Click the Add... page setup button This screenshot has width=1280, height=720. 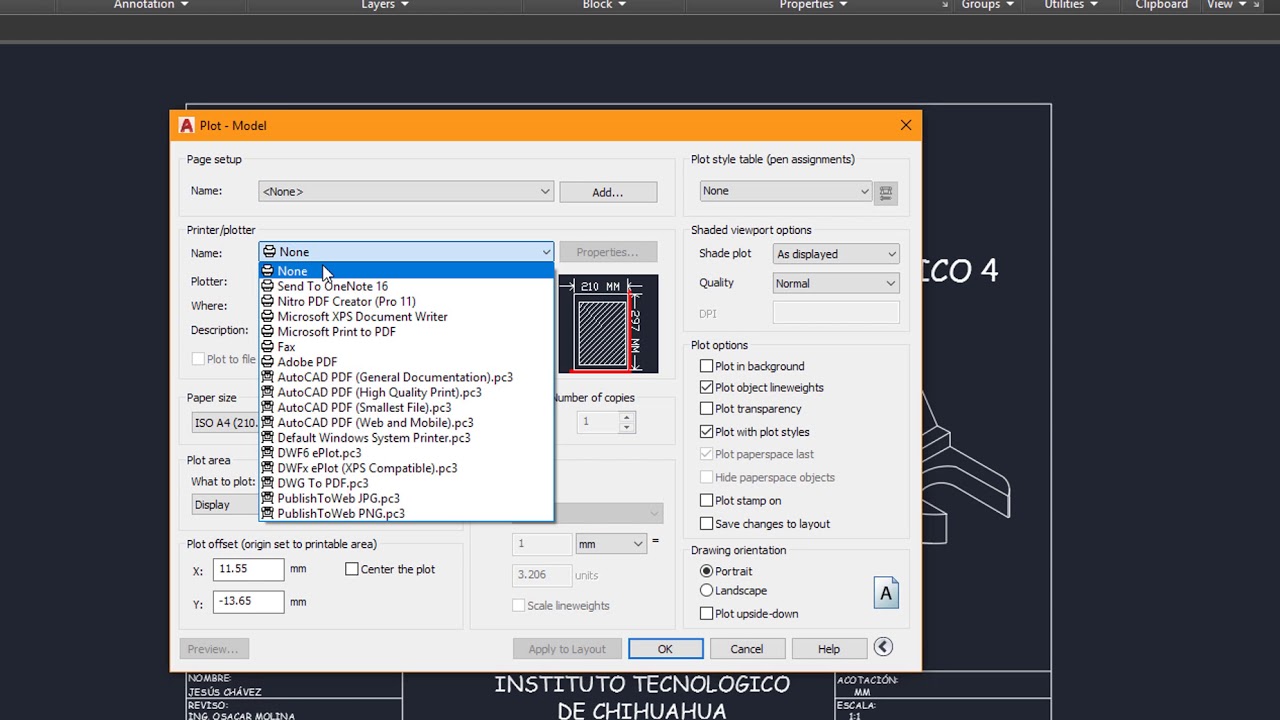tap(608, 192)
